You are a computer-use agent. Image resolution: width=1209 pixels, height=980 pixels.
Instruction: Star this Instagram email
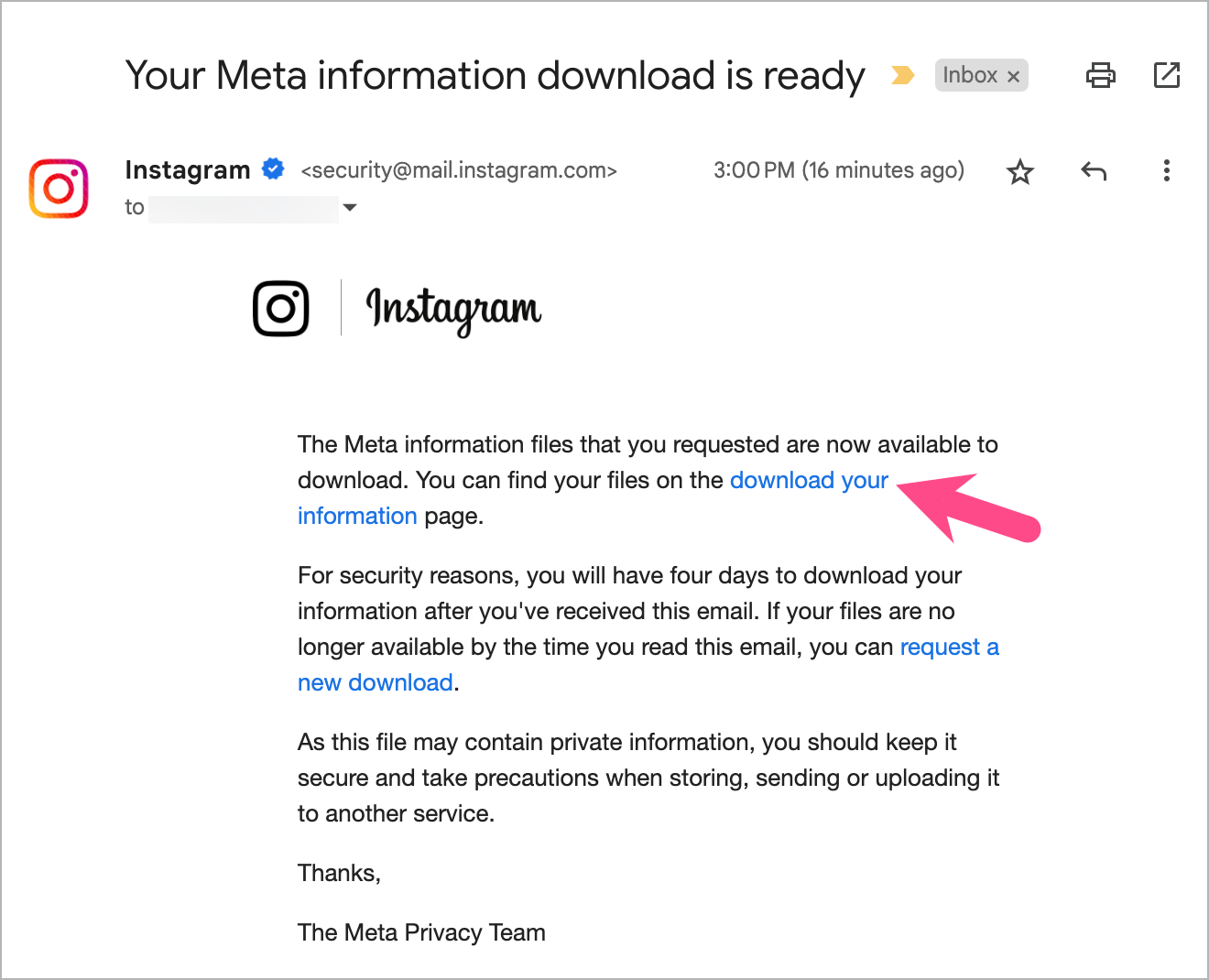click(x=1019, y=171)
